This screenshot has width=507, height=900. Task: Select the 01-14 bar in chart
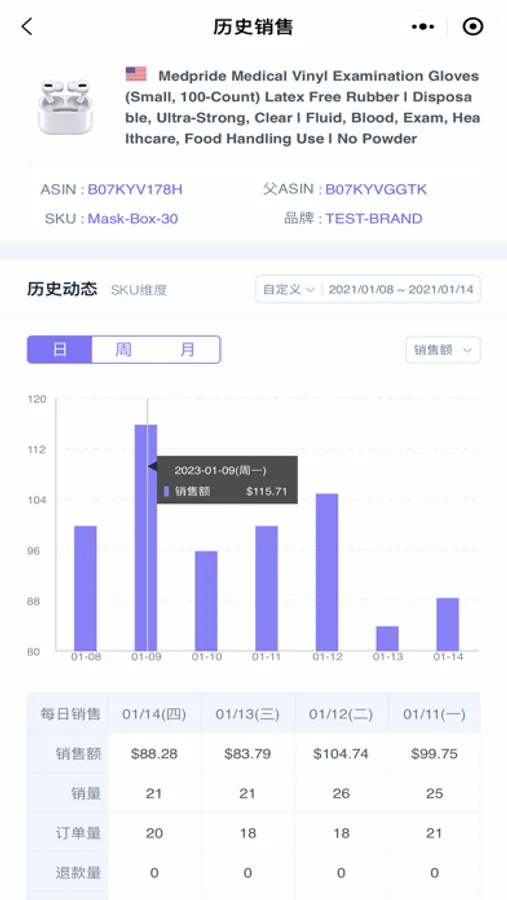click(x=447, y=624)
